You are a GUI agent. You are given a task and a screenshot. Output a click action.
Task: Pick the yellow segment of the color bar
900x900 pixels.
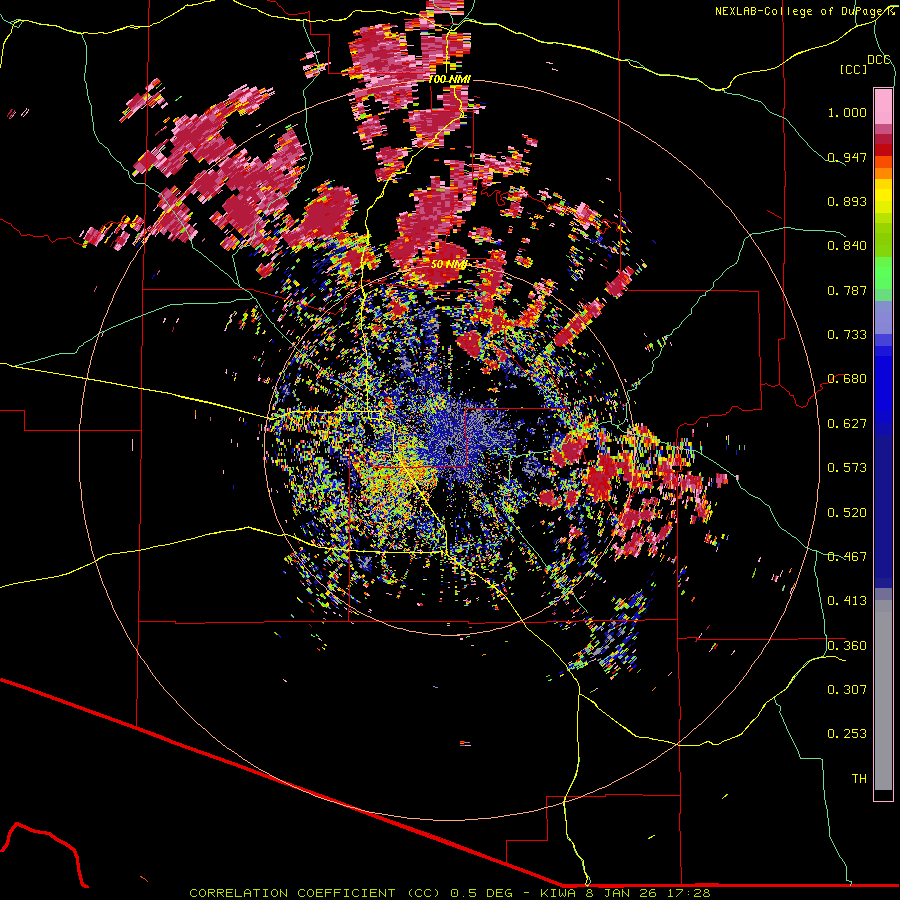(883, 196)
